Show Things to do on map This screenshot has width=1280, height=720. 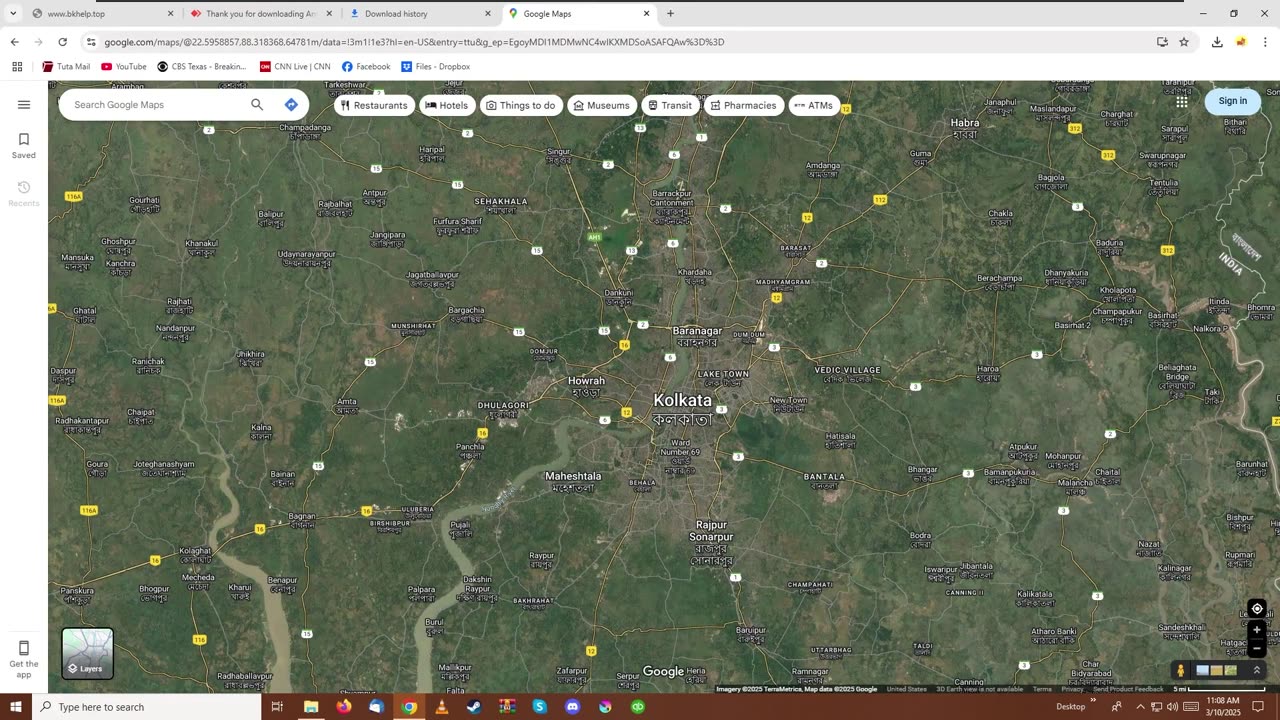[521, 105]
